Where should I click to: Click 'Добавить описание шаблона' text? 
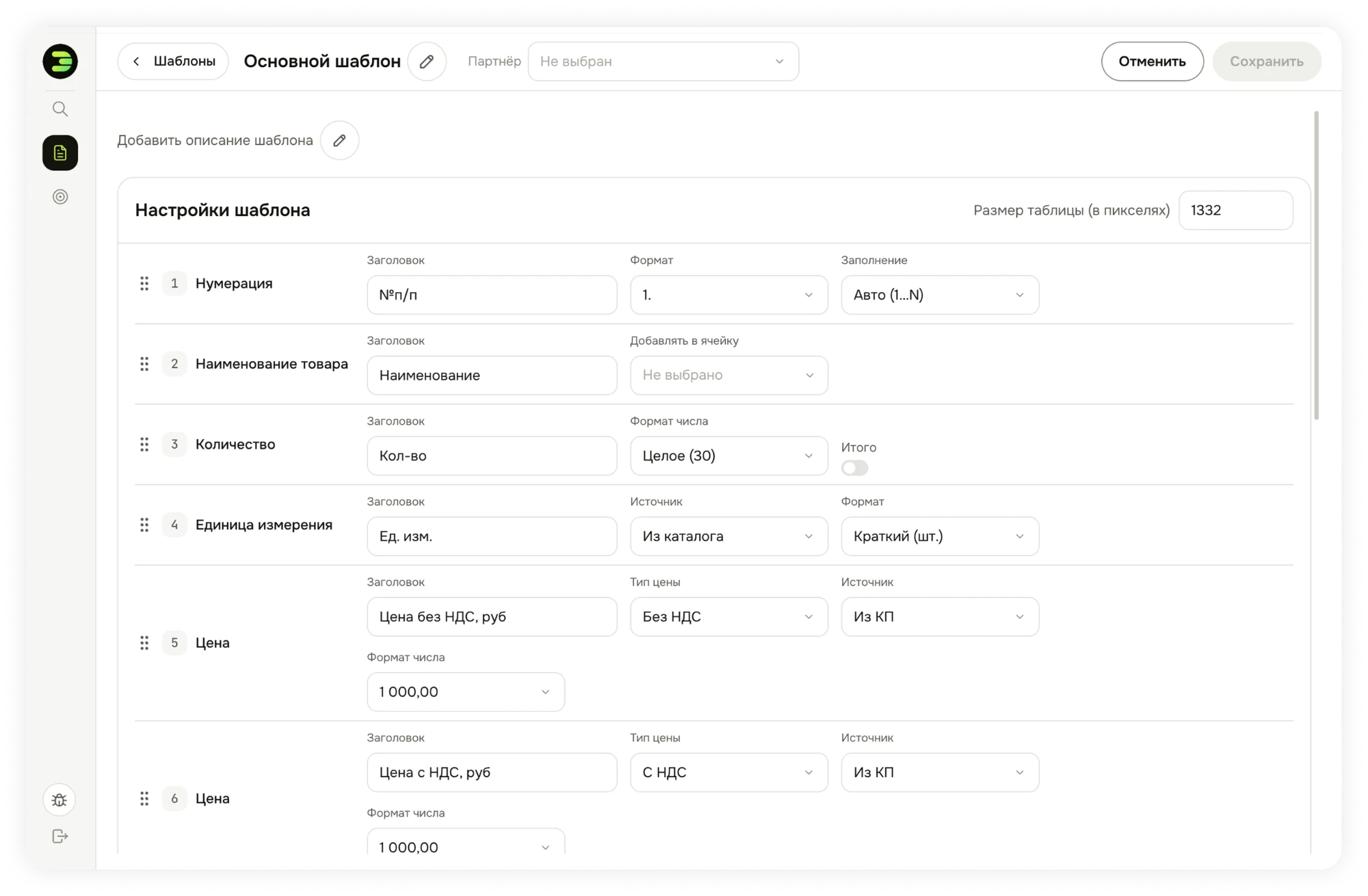[215, 140]
